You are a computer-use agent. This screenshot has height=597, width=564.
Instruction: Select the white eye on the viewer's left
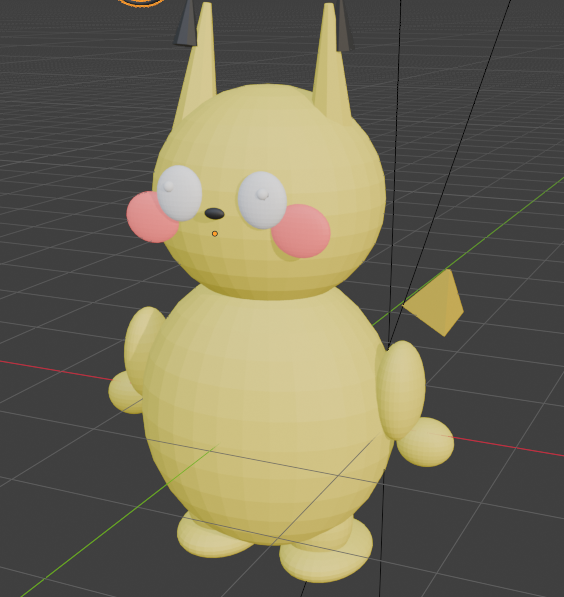[179, 193]
